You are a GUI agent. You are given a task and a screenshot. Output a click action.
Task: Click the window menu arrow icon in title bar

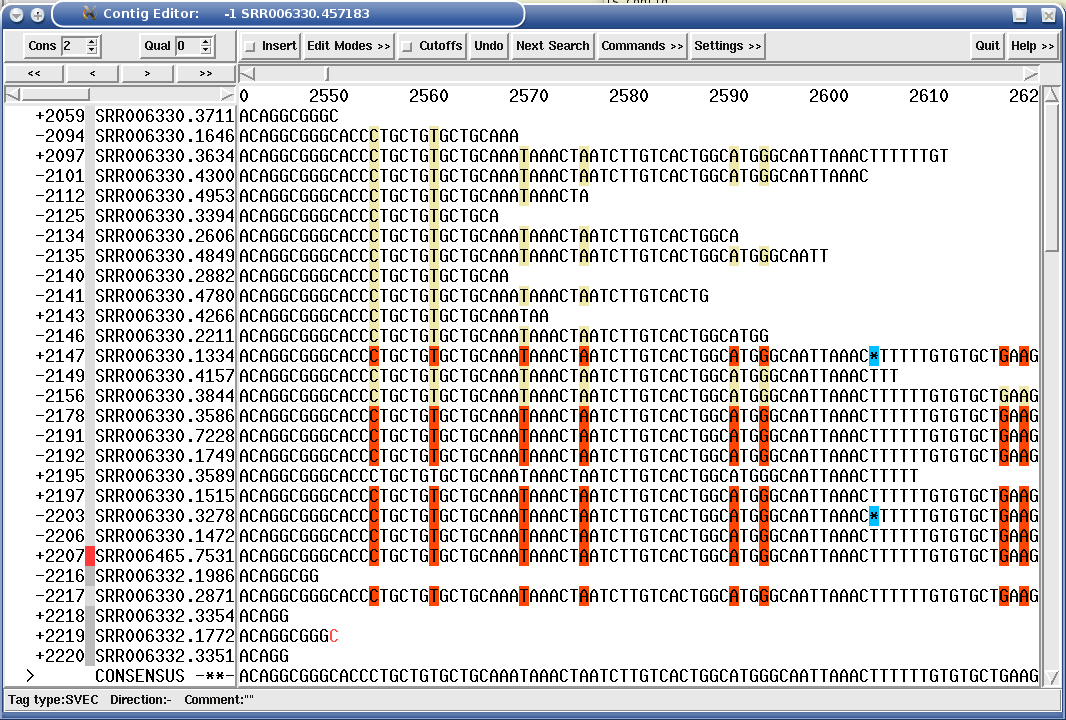[17, 14]
